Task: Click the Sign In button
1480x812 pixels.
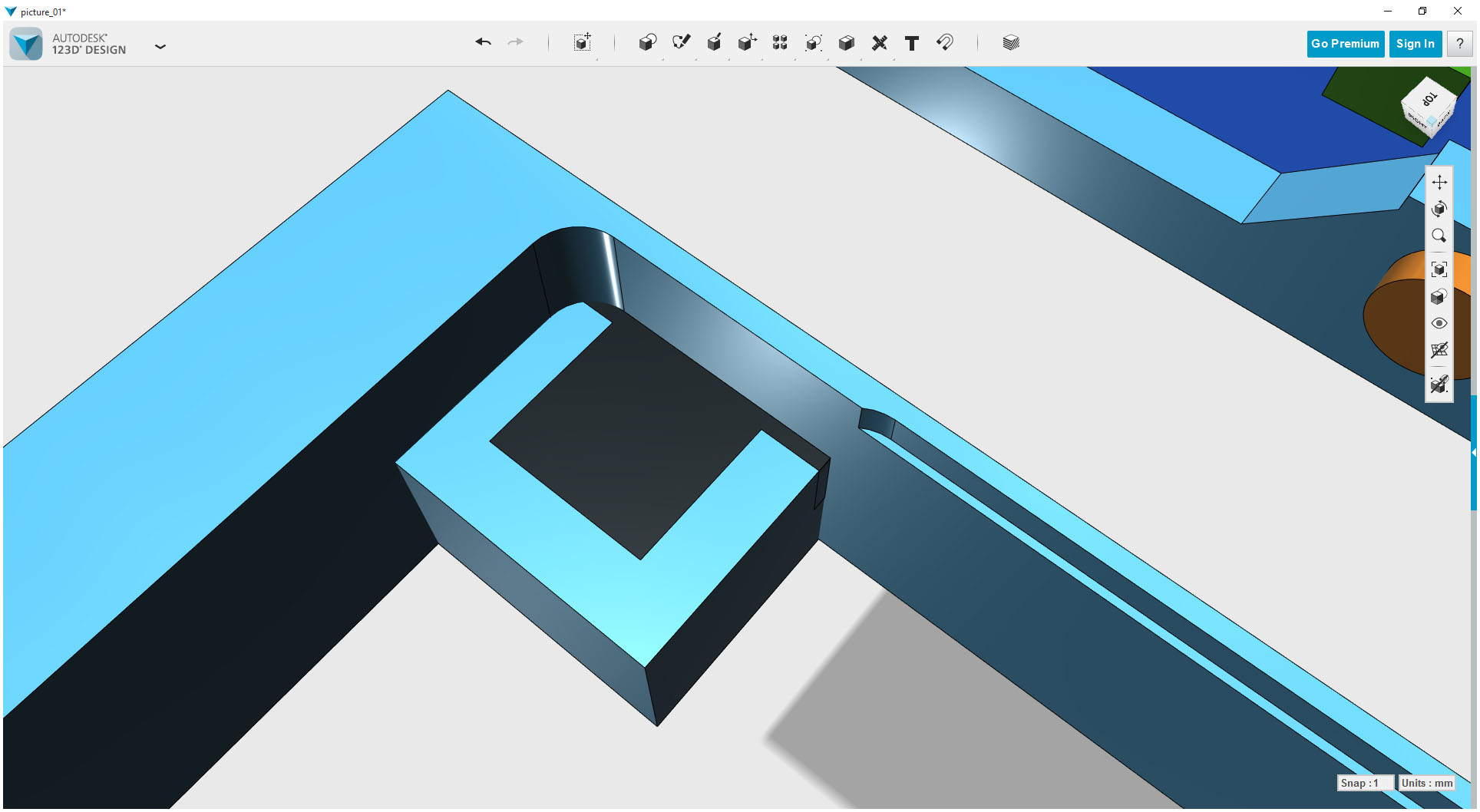Action: coord(1415,43)
